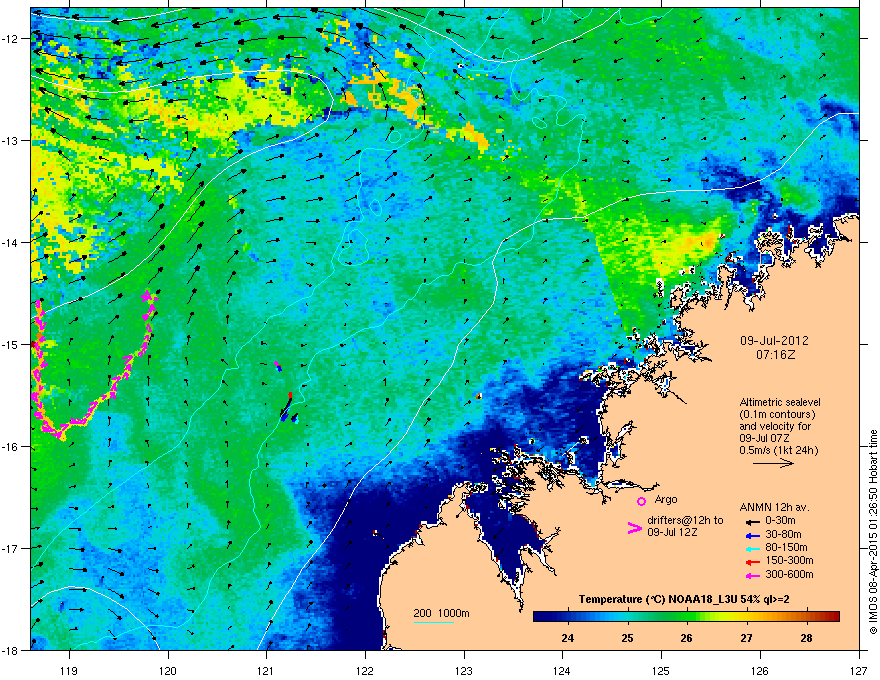The image size is (880, 680).
Task: Click the 127 longitude axis label
Action: tap(859, 670)
